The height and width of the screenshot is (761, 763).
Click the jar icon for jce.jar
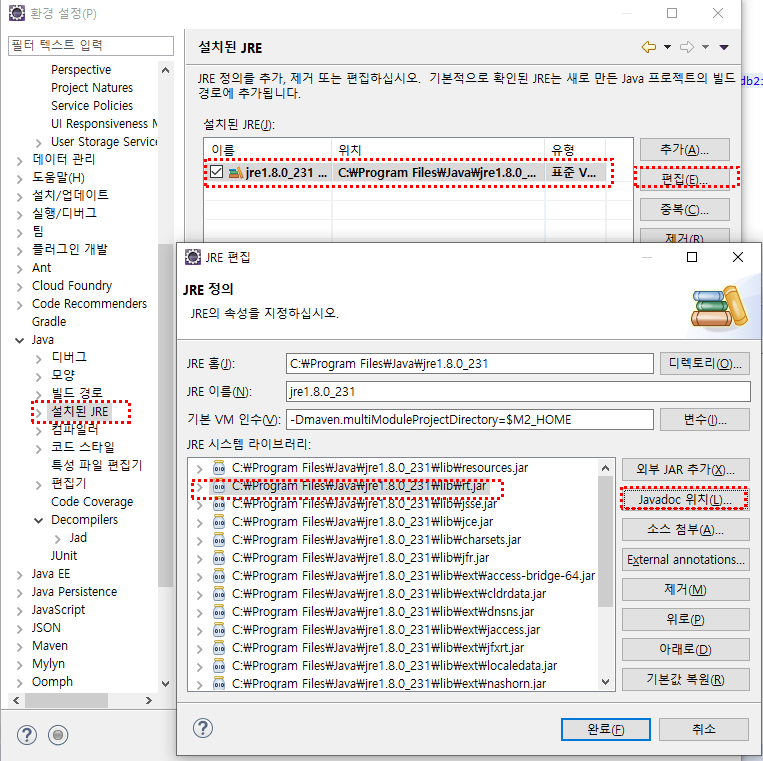[x=219, y=522]
